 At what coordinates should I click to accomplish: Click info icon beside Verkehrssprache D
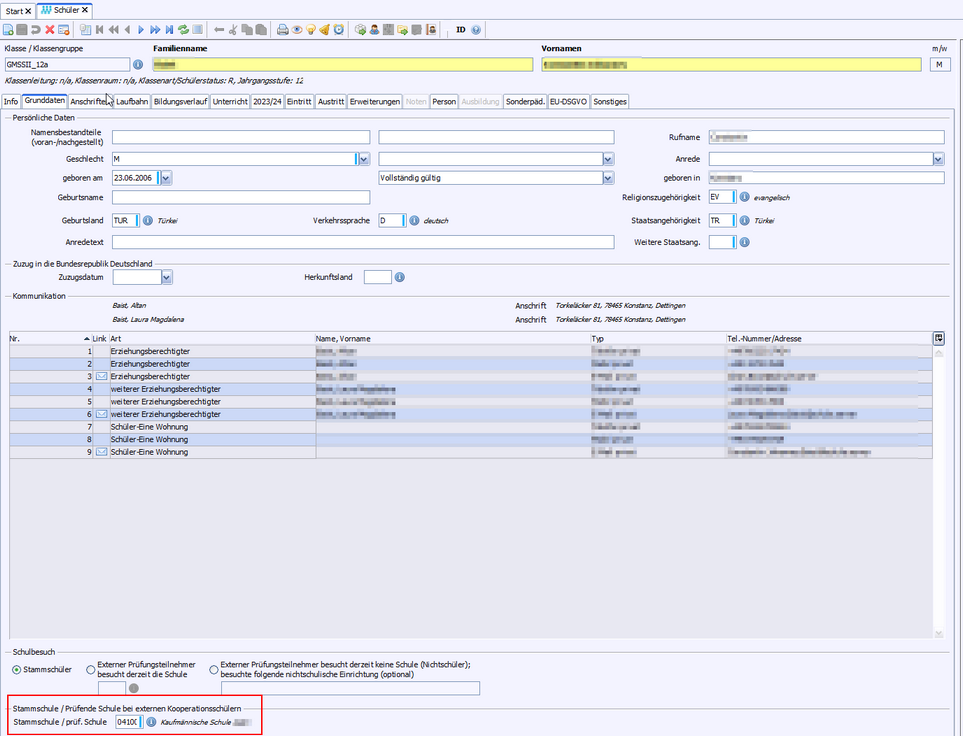414,221
